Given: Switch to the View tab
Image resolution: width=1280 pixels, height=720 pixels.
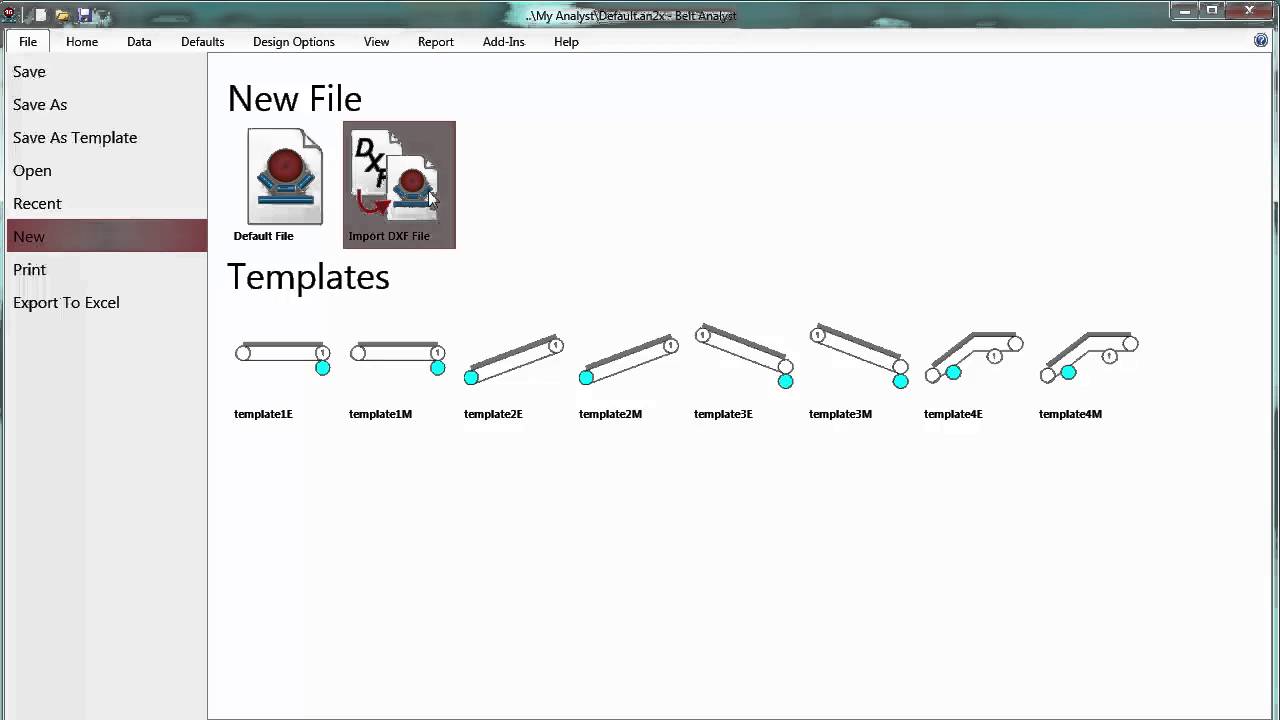Looking at the screenshot, I should 376,42.
